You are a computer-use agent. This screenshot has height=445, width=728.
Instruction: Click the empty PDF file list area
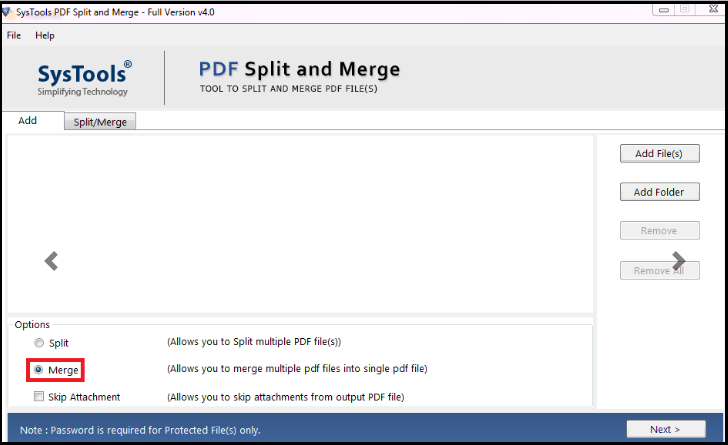coord(300,224)
